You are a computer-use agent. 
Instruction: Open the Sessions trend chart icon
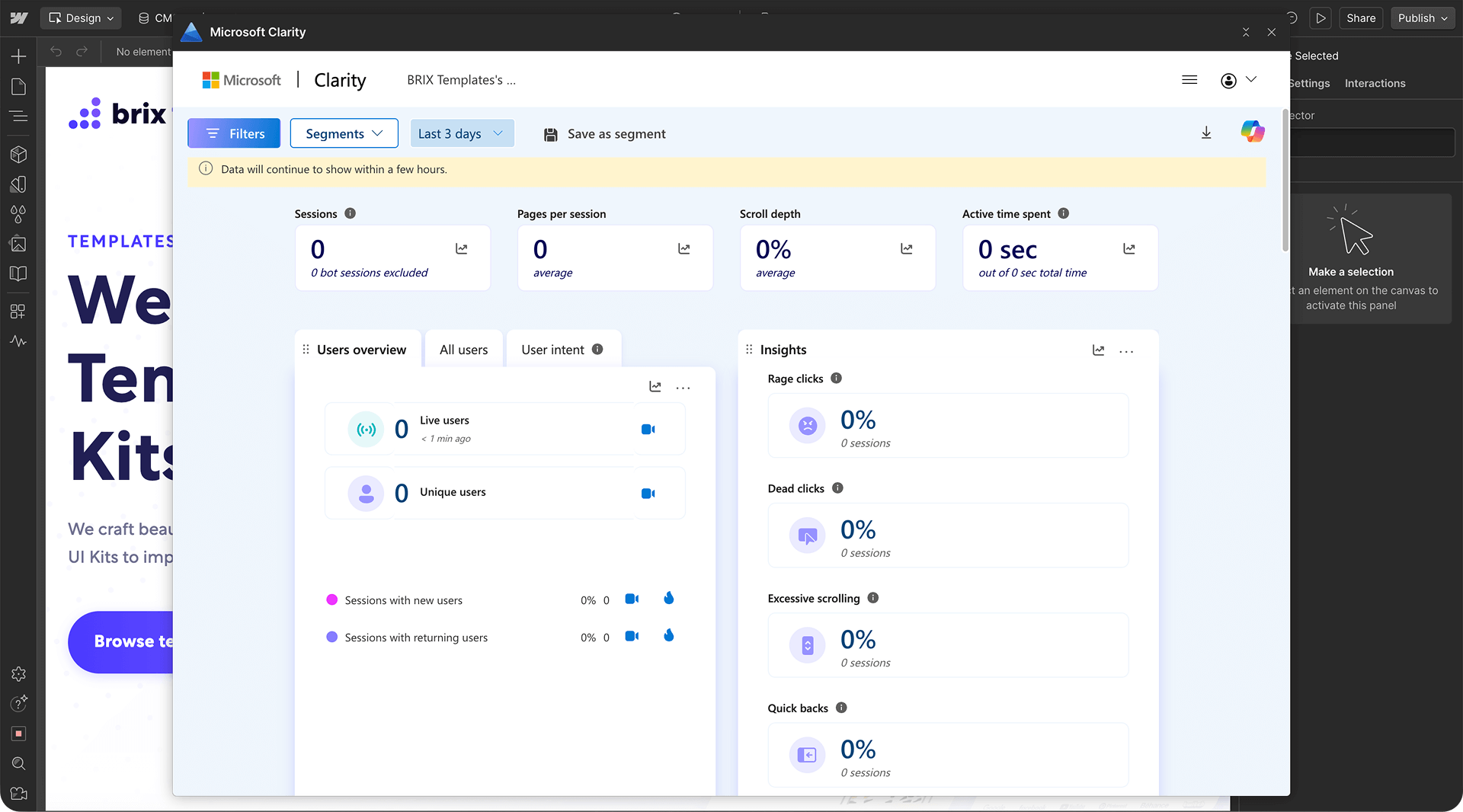pyautogui.click(x=461, y=248)
